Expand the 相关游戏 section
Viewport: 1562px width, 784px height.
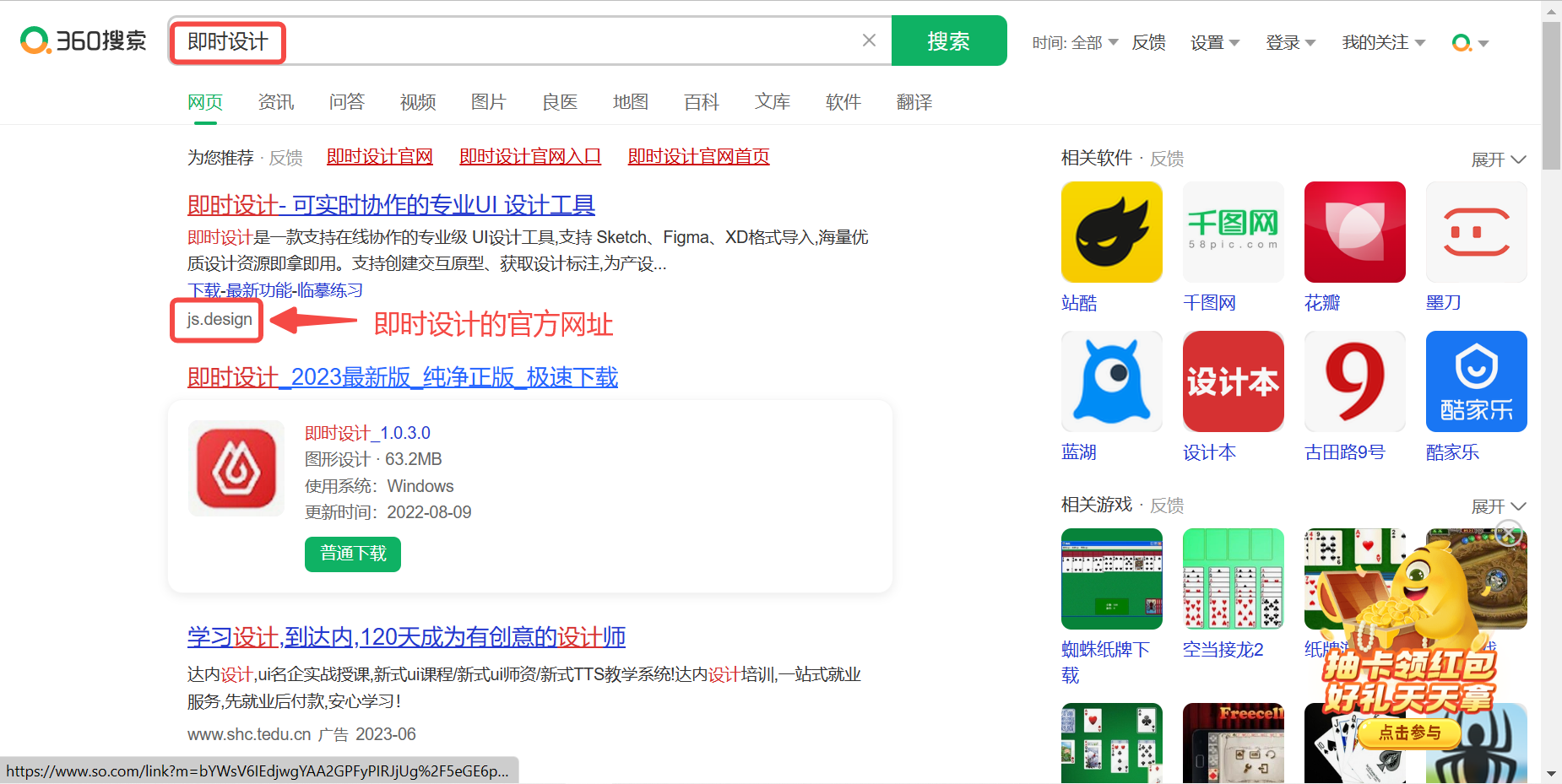pyautogui.click(x=1499, y=506)
